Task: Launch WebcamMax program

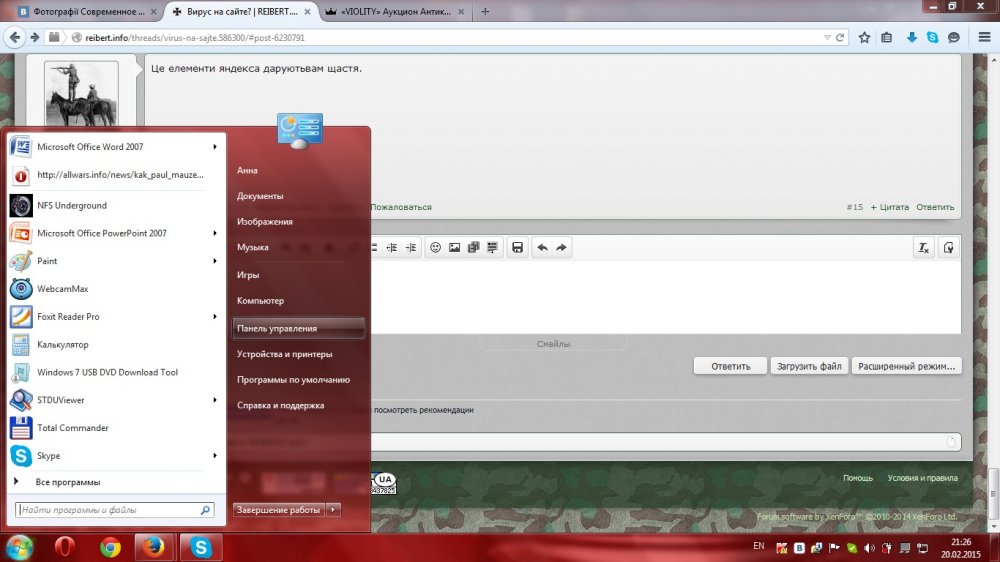Action: coord(115,289)
